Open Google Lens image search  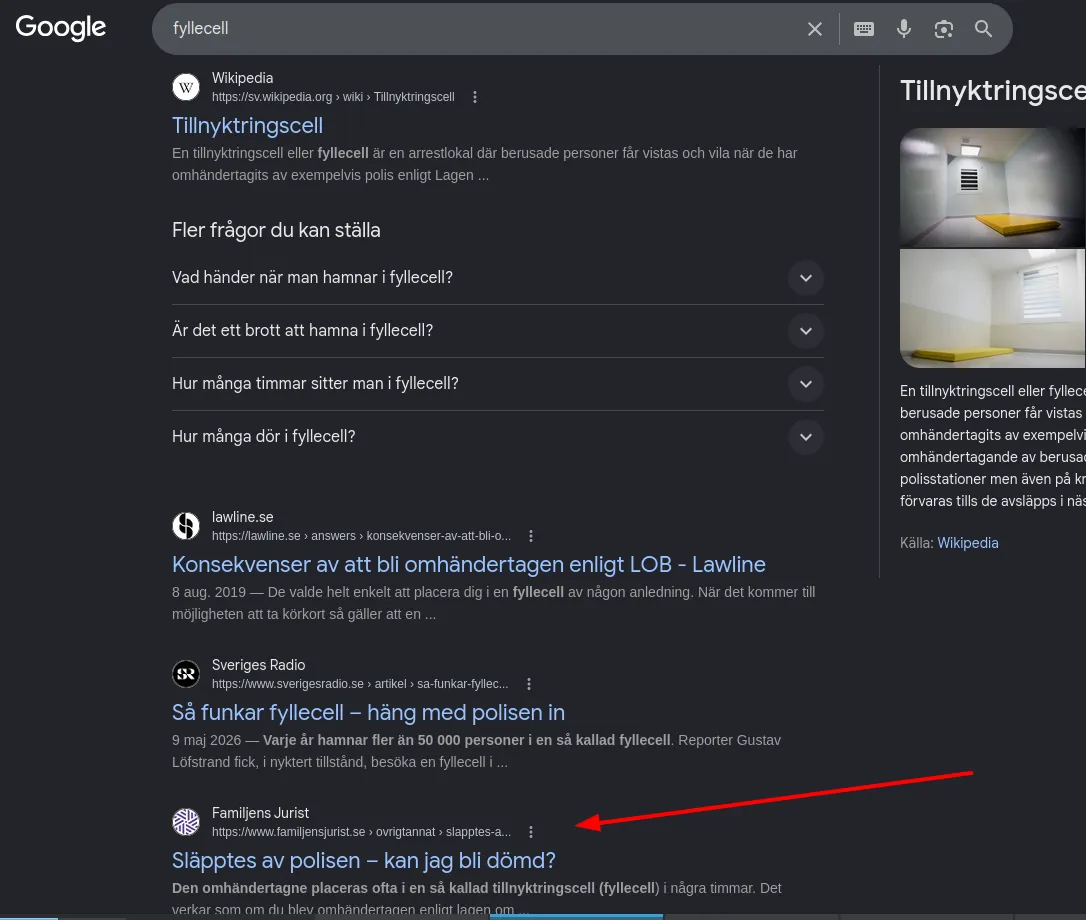point(943,29)
